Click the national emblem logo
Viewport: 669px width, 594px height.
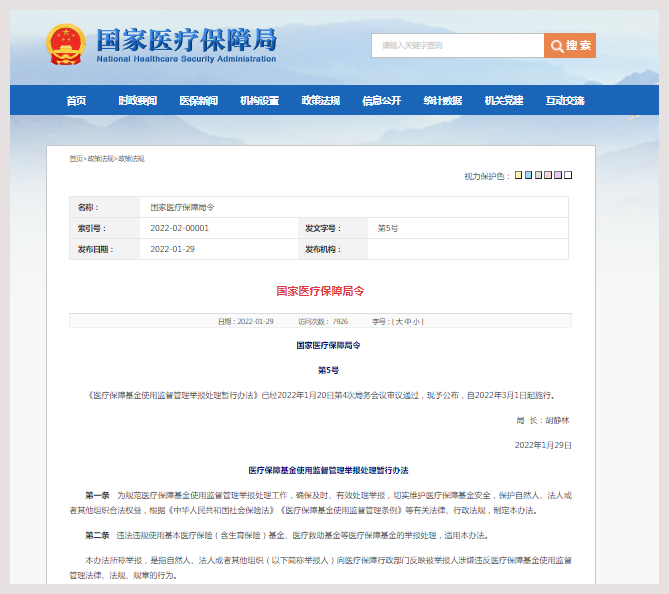coord(65,45)
